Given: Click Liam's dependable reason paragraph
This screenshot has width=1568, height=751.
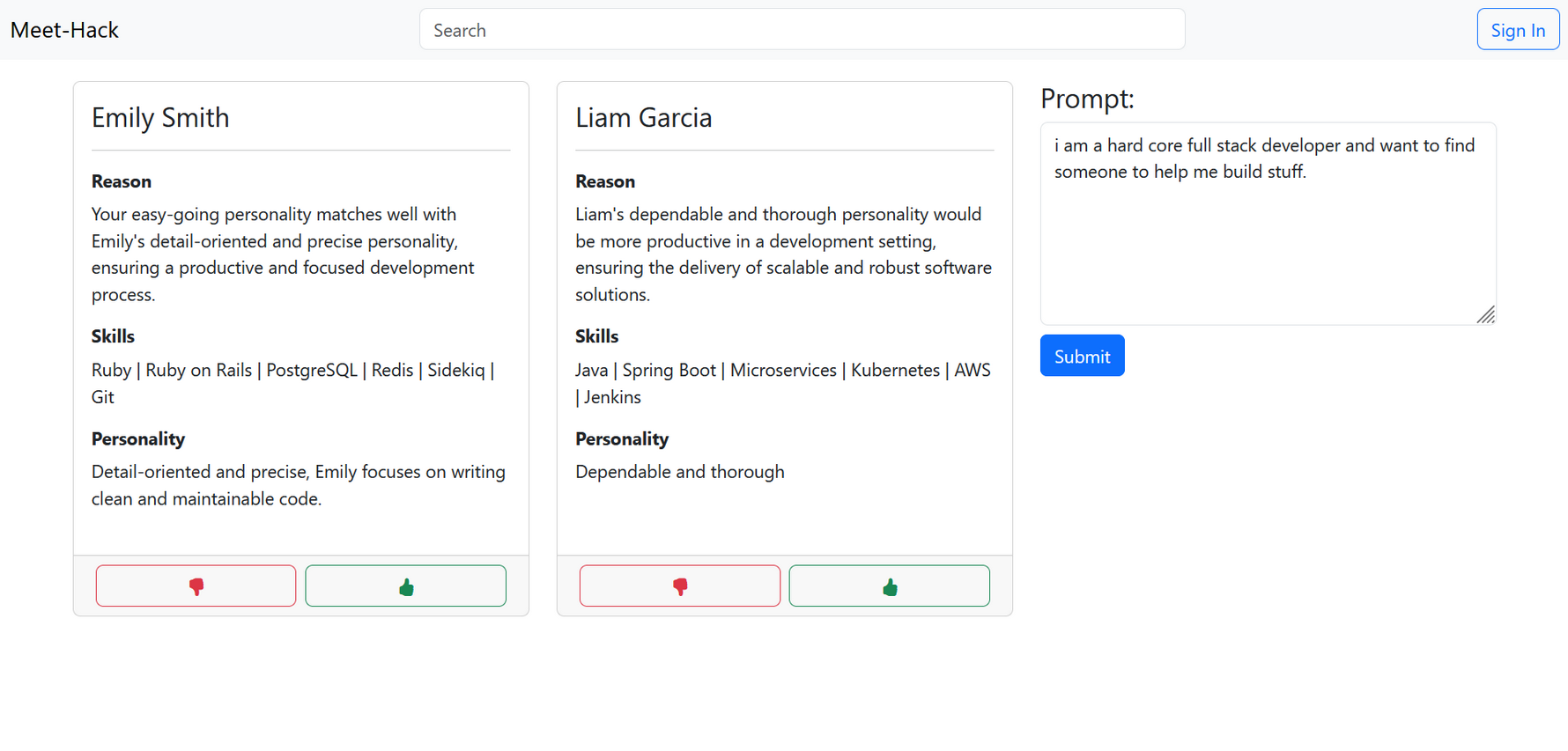Looking at the screenshot, I should 782,254.
